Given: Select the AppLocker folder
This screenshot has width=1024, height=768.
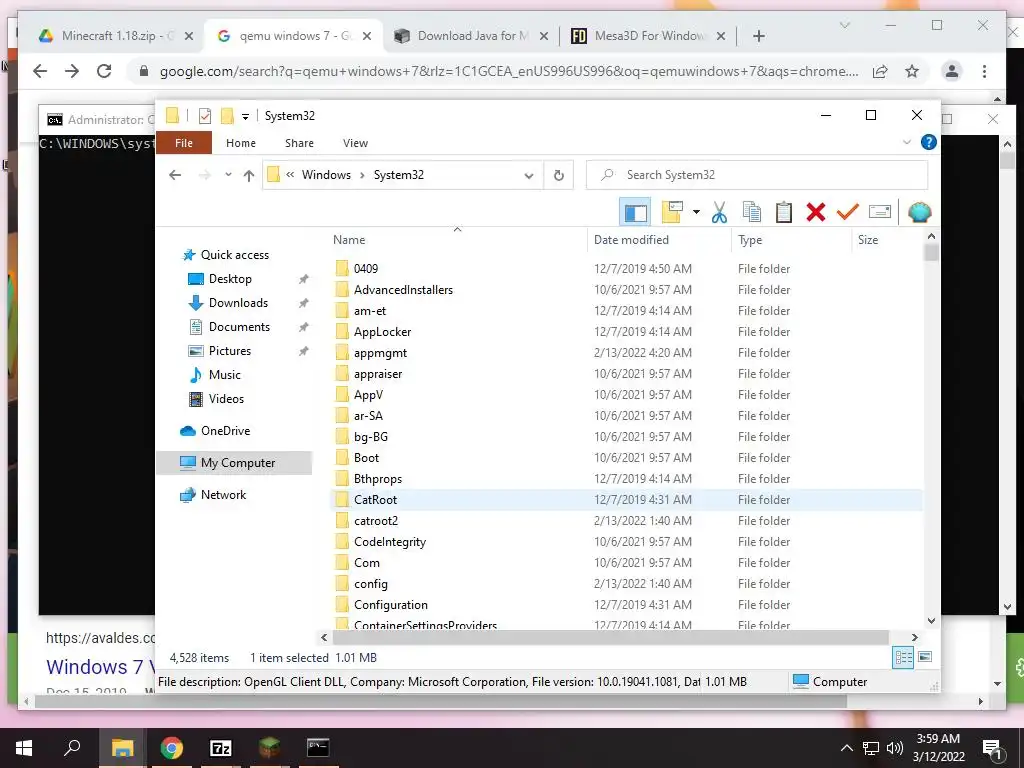Looking at the screenshot, I should pos(382,332).
